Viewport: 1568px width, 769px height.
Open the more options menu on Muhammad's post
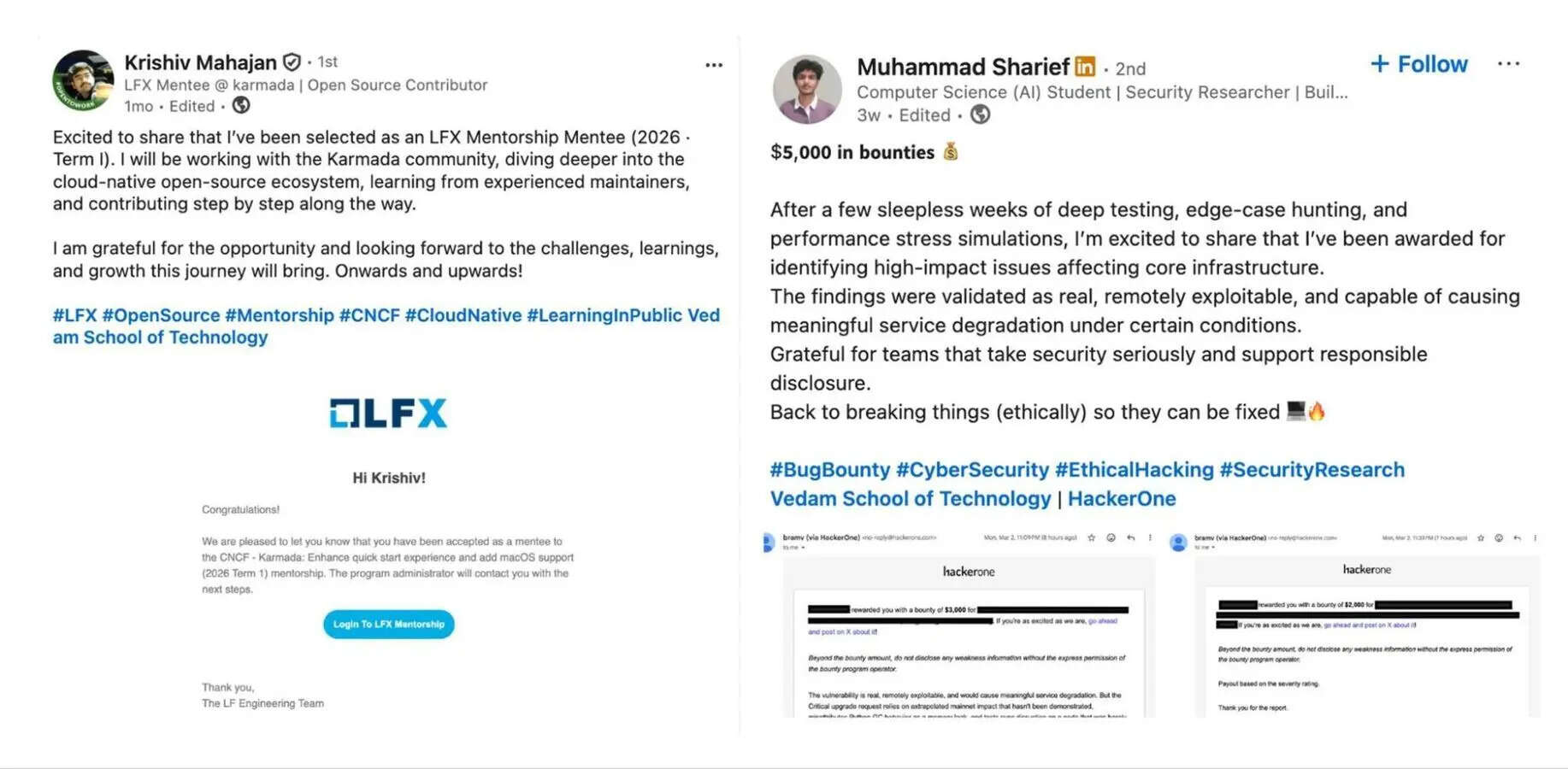[x=1509, y=64]
